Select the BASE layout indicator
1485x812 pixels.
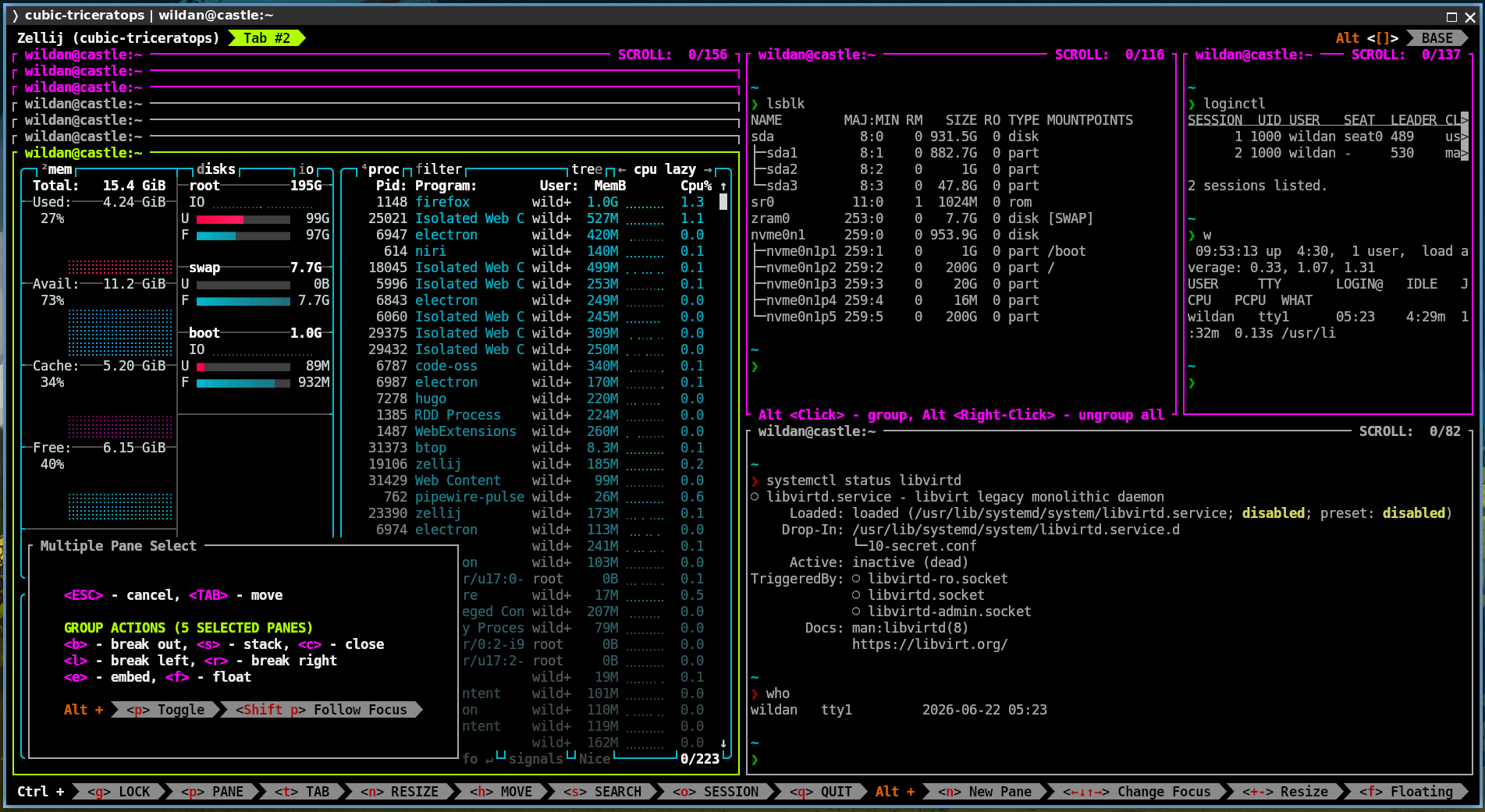click(1437, 38)
